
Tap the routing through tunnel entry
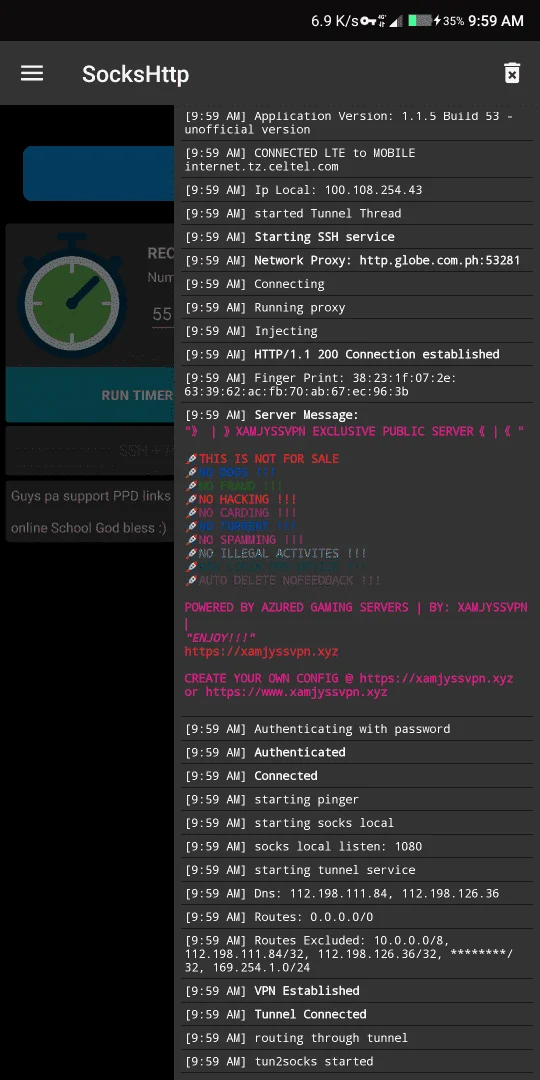coord(357,1038)
